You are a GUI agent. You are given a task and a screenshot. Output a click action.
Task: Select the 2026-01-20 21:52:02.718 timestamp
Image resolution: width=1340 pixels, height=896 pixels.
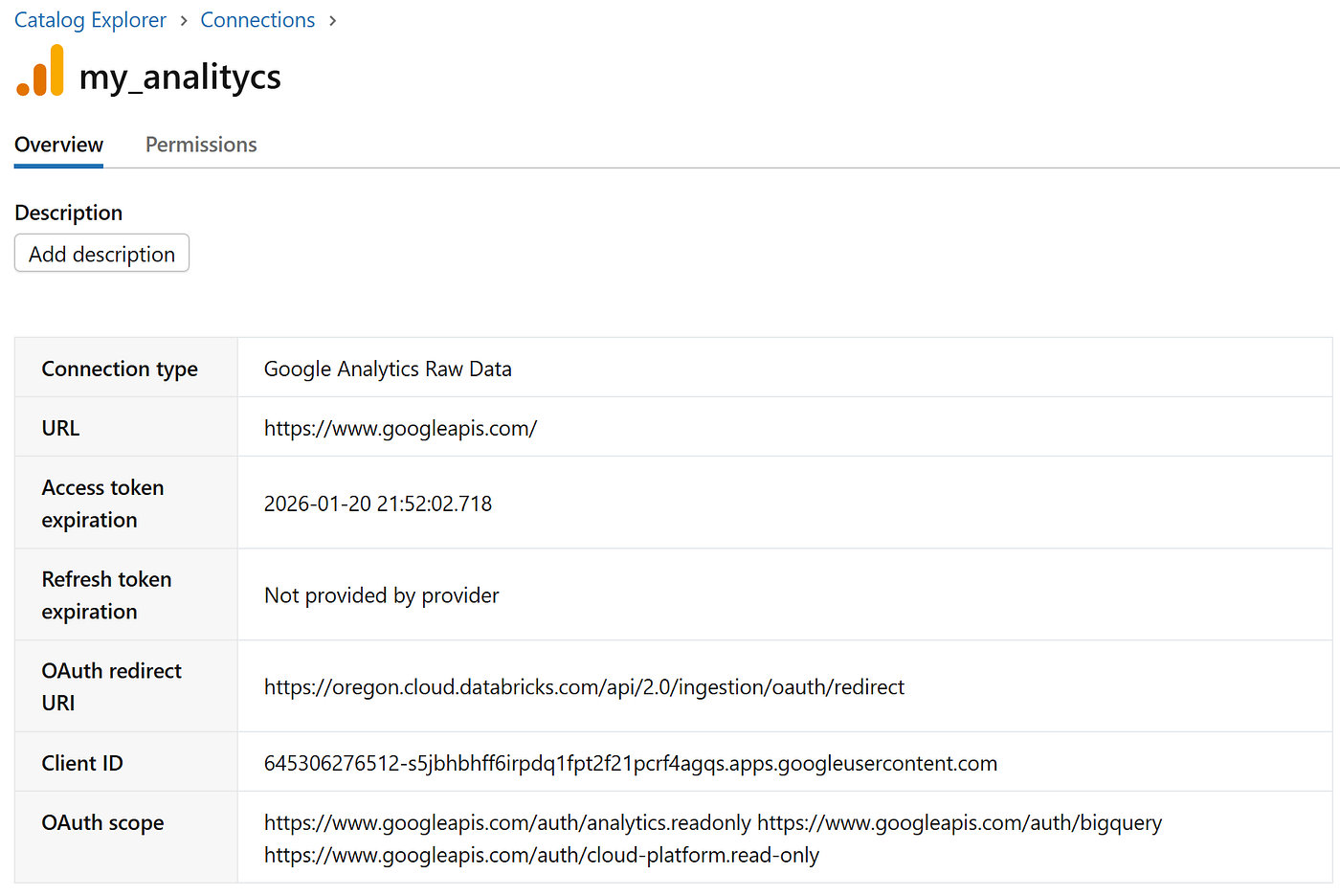[x=378, y=504]
